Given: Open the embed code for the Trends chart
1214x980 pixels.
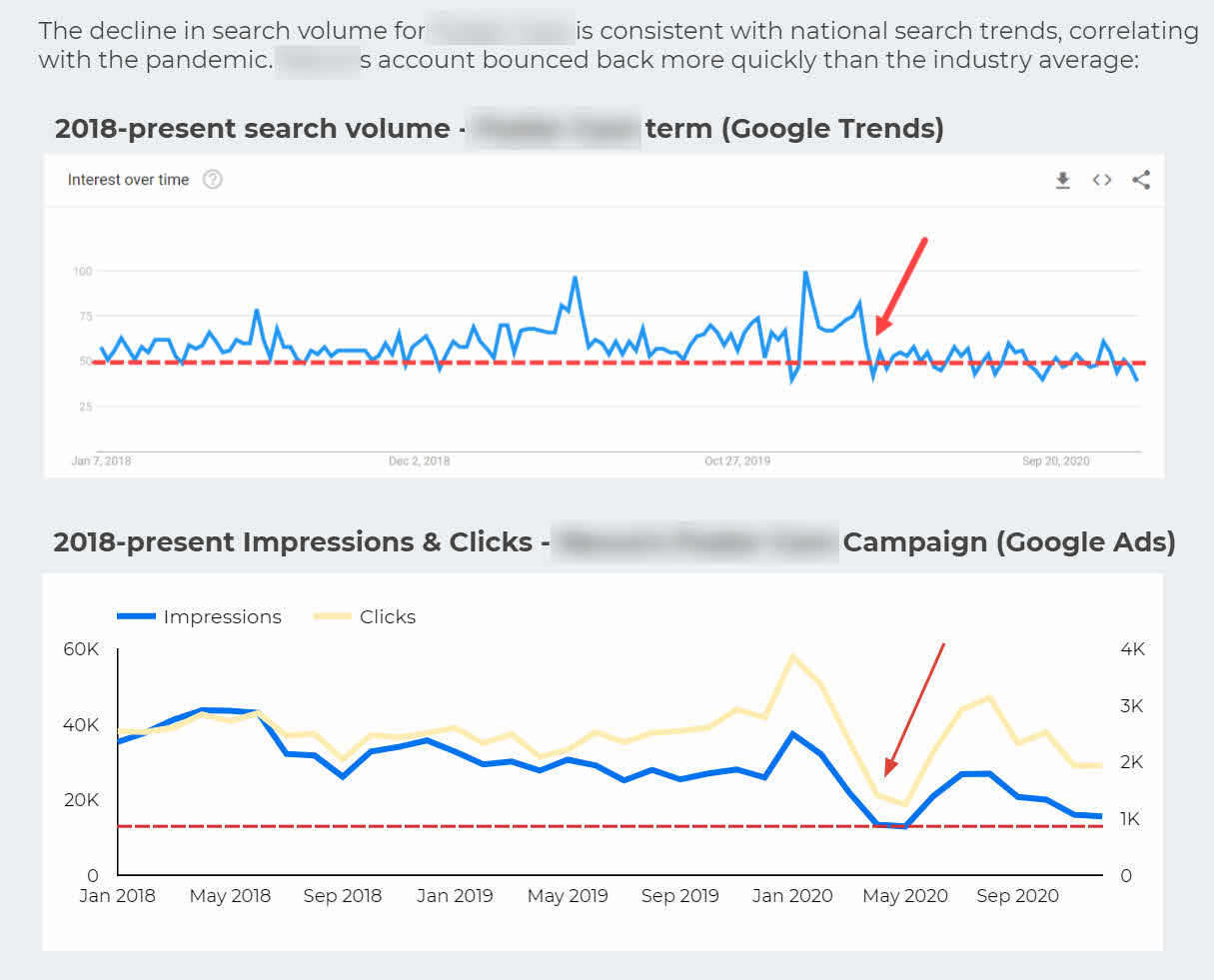Looking at the screenshot, I should 1101,180.
